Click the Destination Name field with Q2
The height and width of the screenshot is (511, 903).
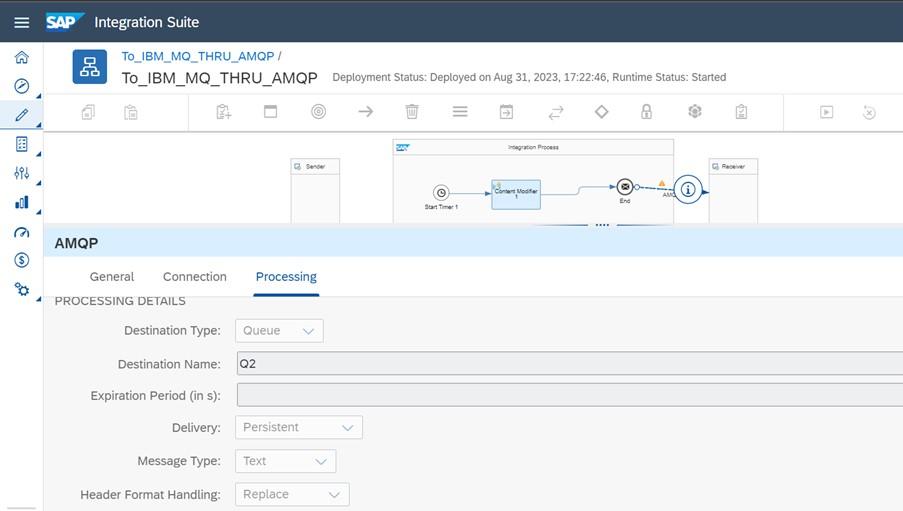coord(570,364)
